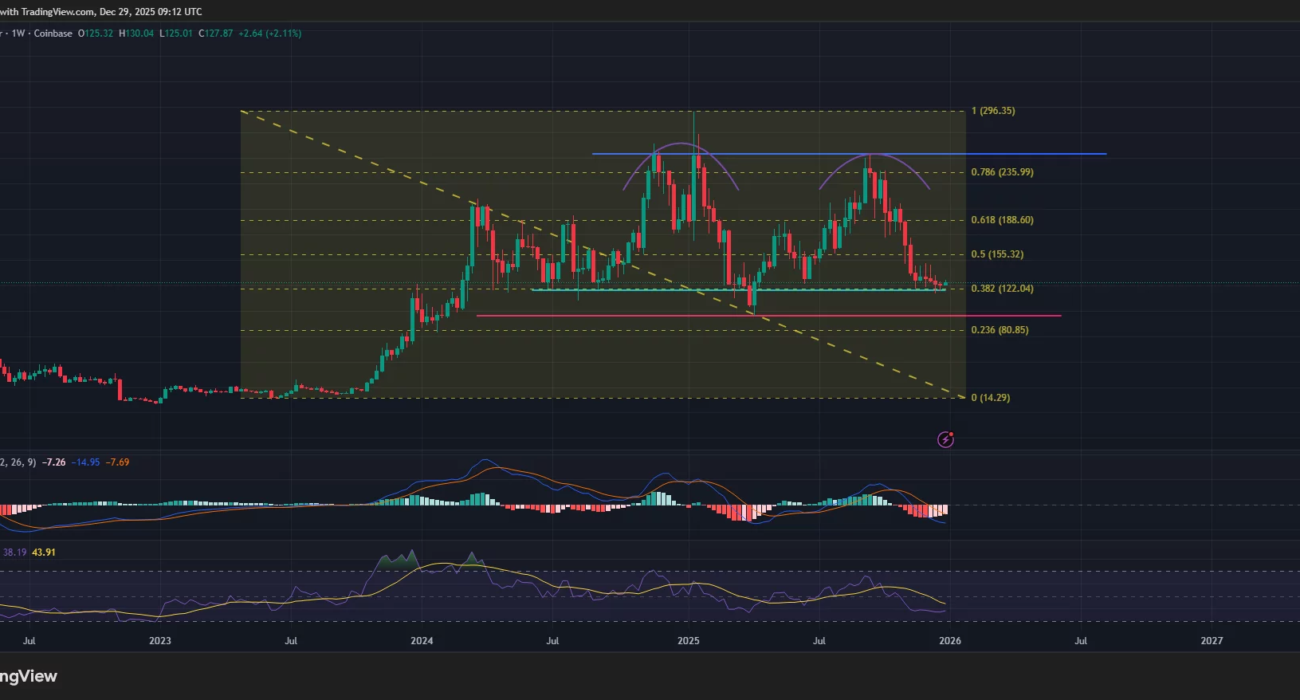Click the purple lightning bolt events icon
1300x700 pixels.
(x=945, y=439)
